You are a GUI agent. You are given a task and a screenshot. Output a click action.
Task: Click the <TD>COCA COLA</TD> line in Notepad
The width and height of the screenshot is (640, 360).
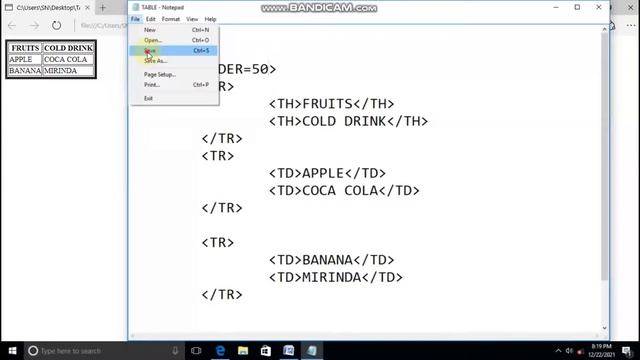[344, 191]
